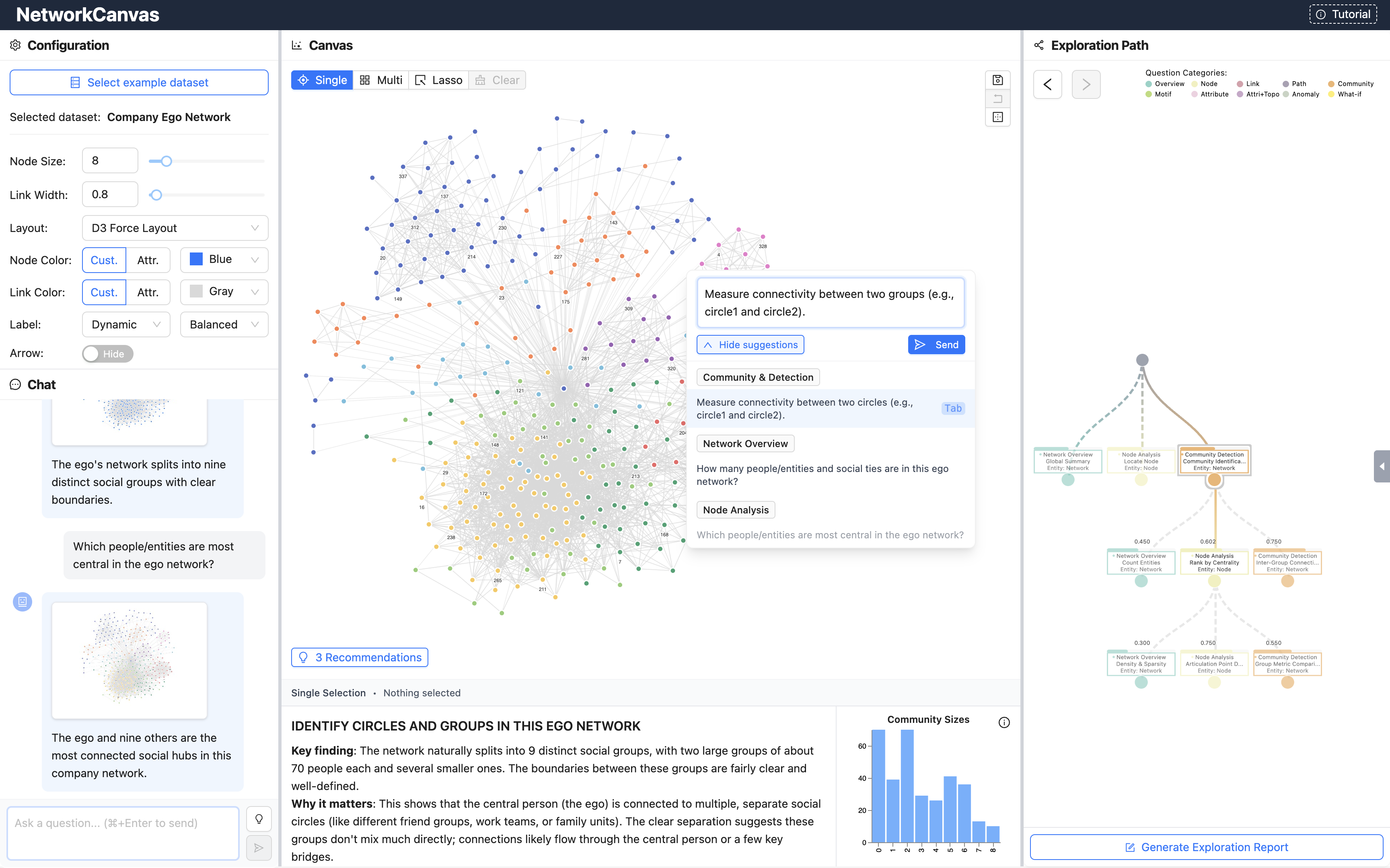Switch to Multi selection mode
Screen dimensions: 1390x868
380,80
